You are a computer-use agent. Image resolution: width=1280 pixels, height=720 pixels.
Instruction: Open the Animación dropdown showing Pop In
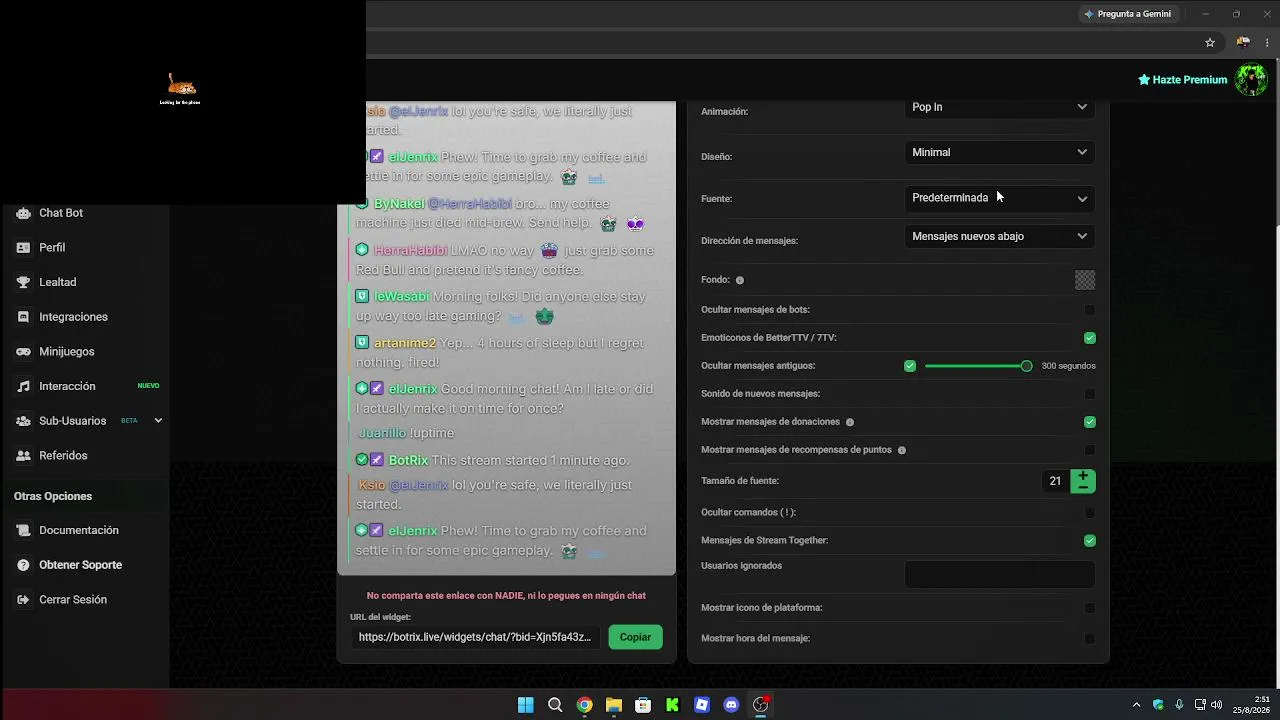tap(999, 108)
